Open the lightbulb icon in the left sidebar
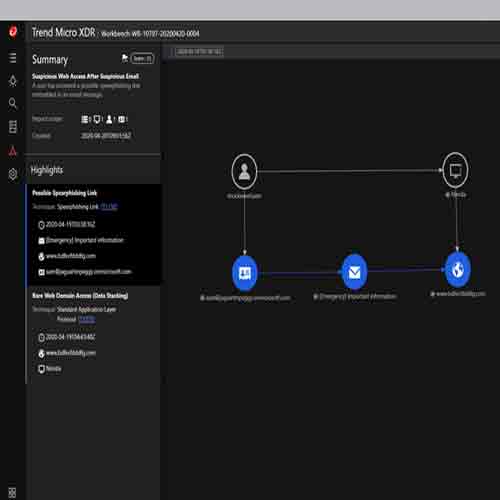The height and width of the screenshot is (500, 500). click(x=13, y=81)
